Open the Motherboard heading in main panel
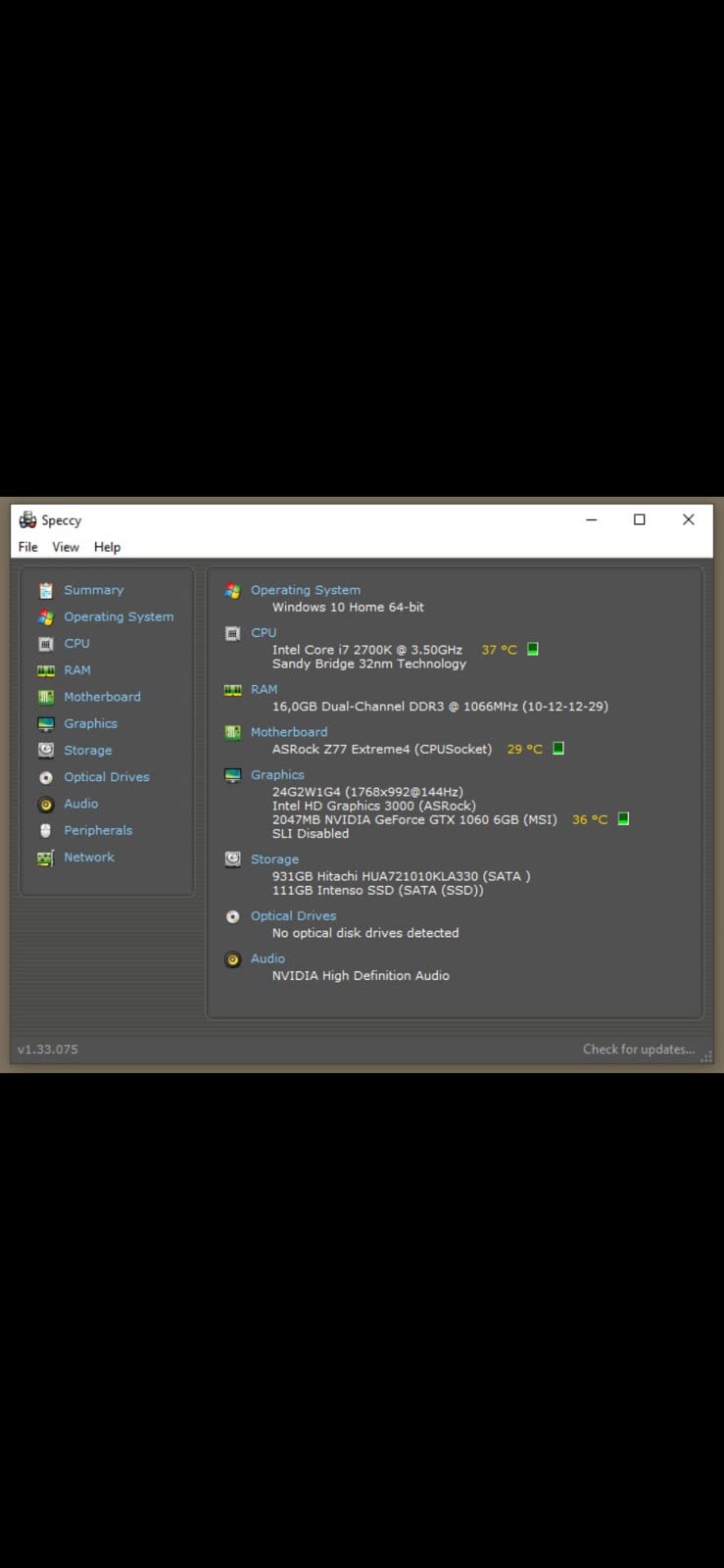This screenshot has height=1568, width=724. (288, 732)
